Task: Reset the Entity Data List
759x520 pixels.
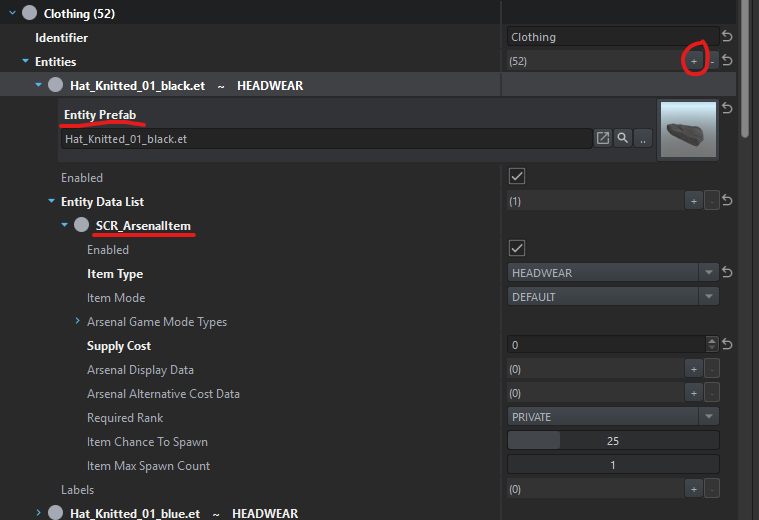Action: (727, 200)
